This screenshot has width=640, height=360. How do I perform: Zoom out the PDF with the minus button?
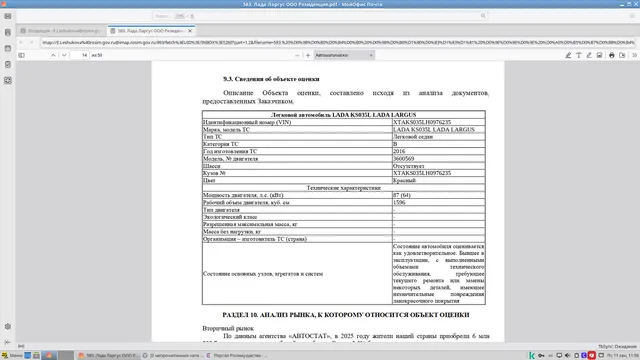(297, 55)
